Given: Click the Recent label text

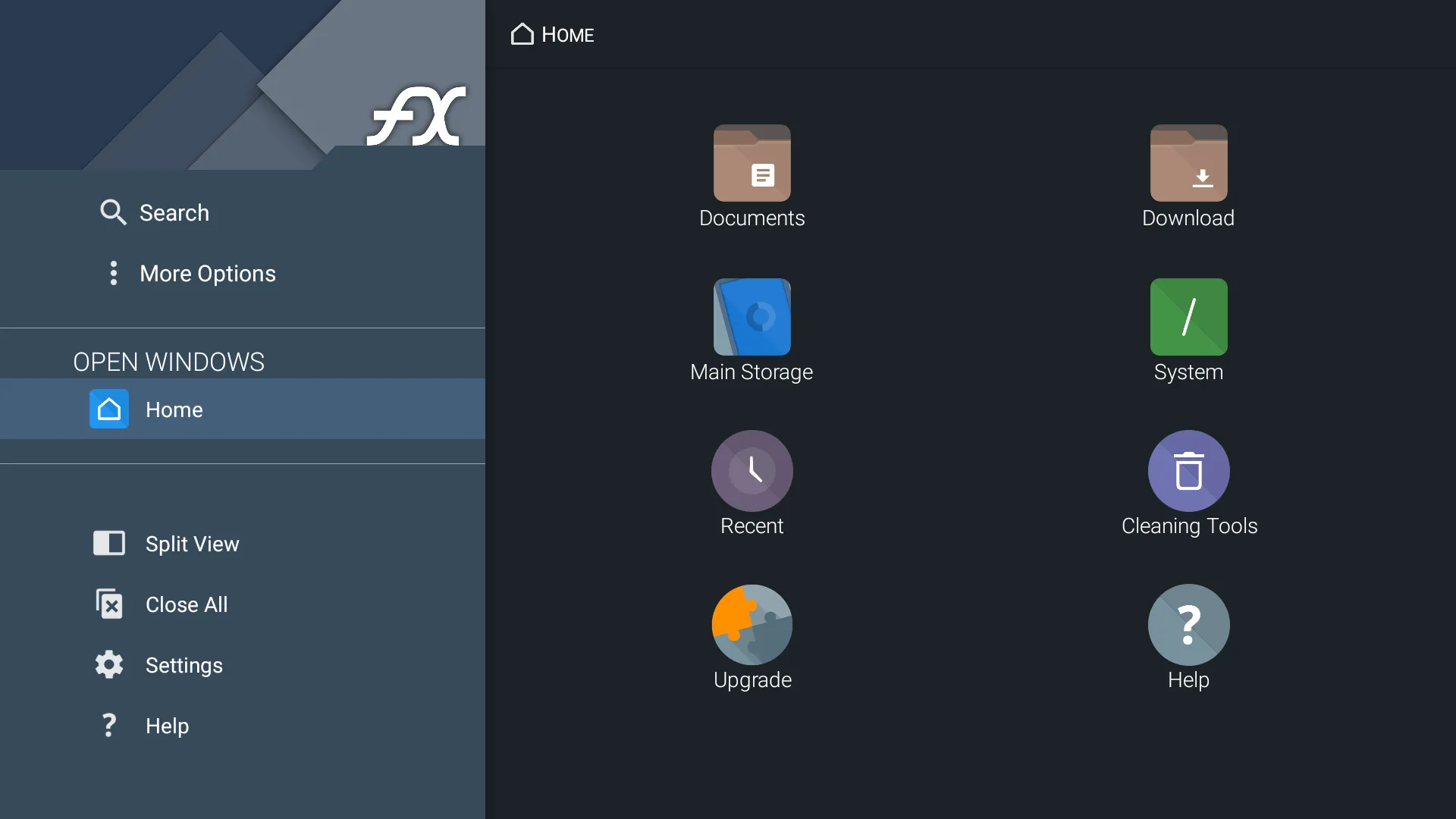Looking at the screenshot, I should click(752, 526).
